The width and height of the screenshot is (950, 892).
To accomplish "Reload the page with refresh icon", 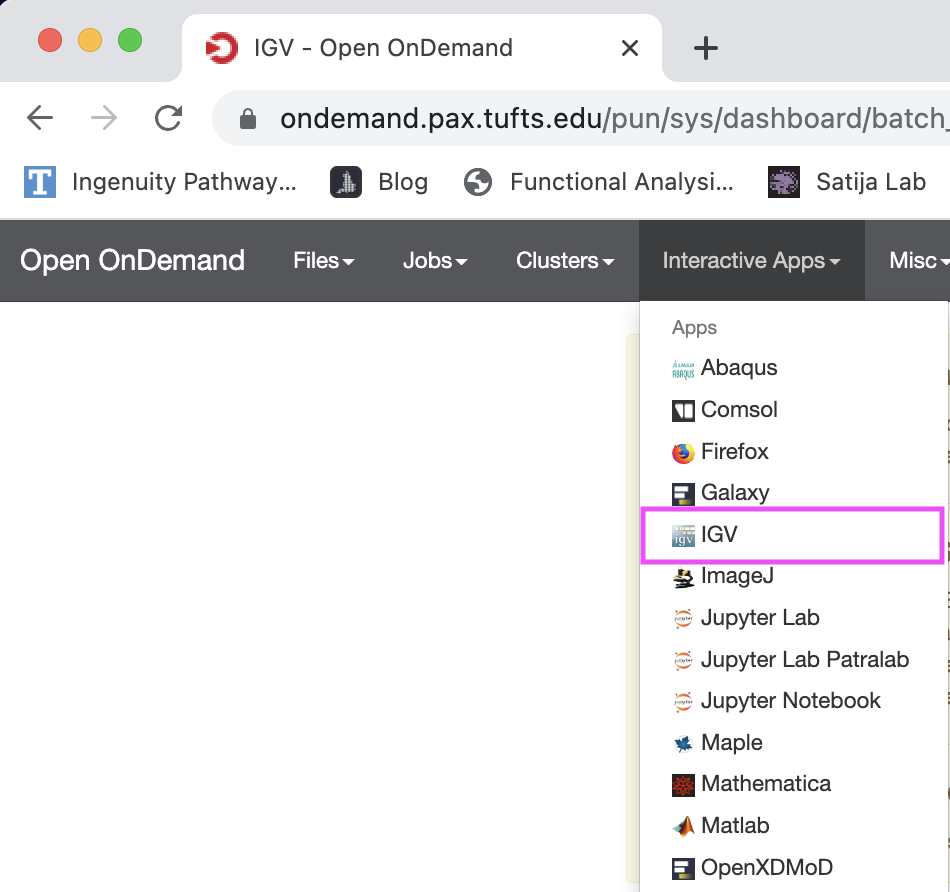I will coord(168,118).
